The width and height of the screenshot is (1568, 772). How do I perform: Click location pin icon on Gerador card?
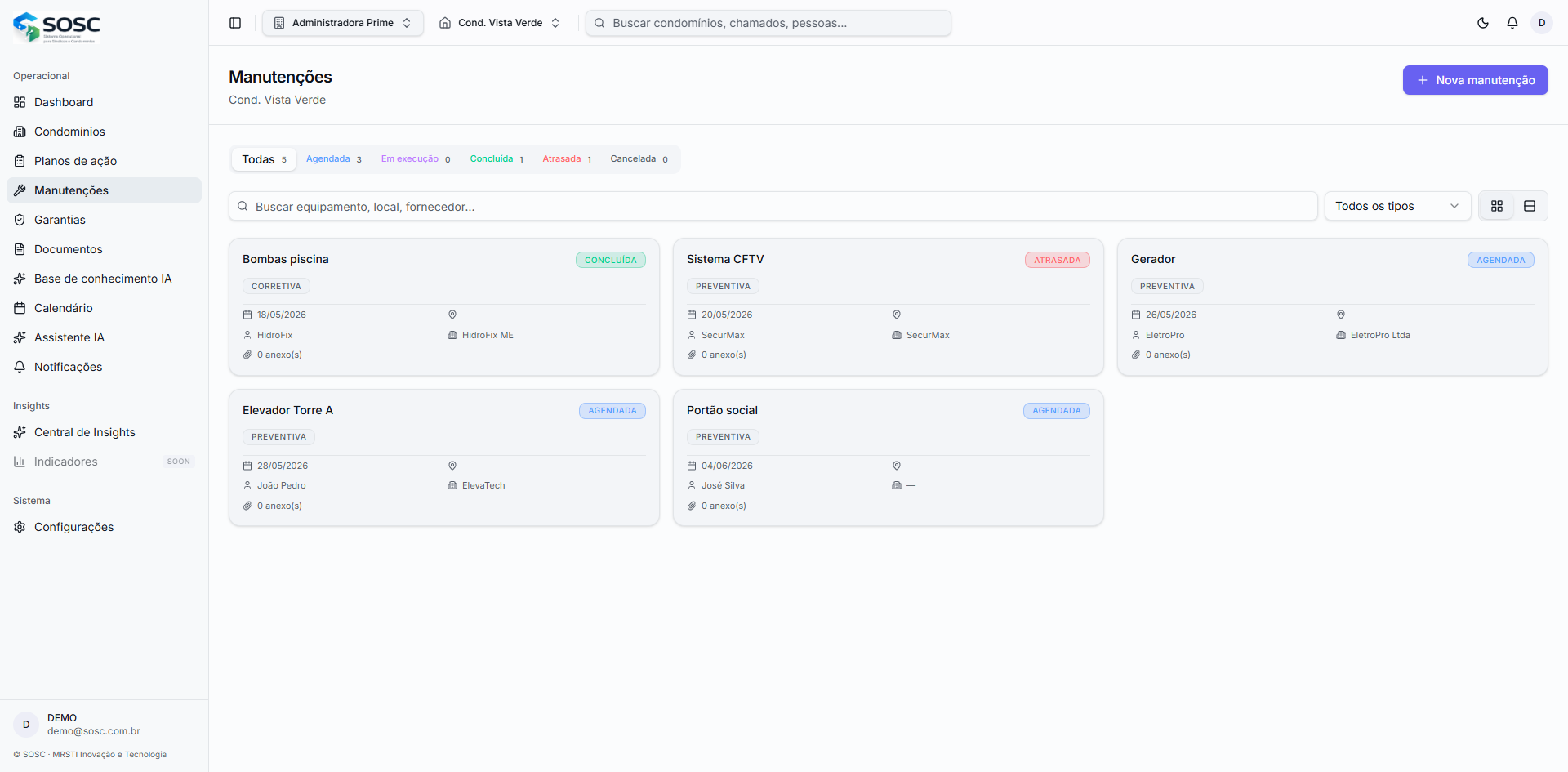(1341, 315)
